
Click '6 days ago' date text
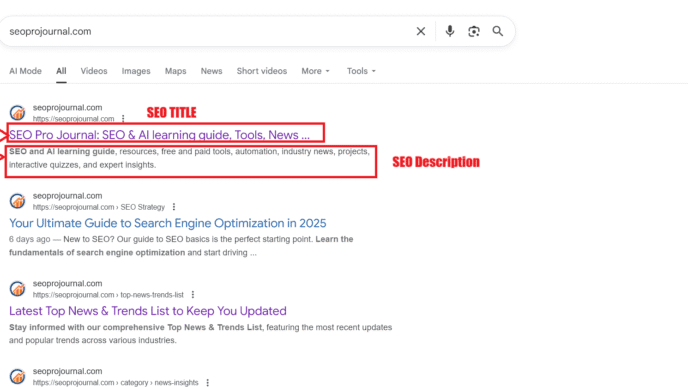(29, 239)
